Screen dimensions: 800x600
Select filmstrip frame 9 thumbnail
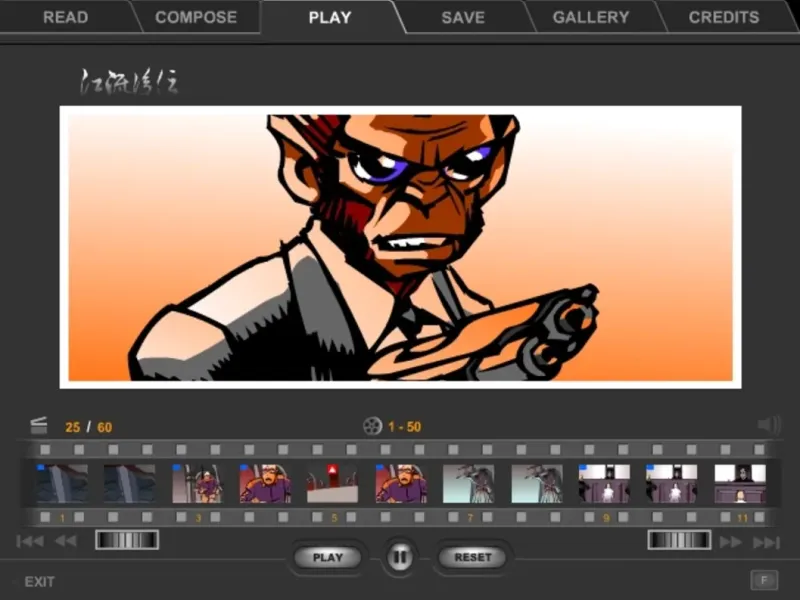(x=604, y=484)
